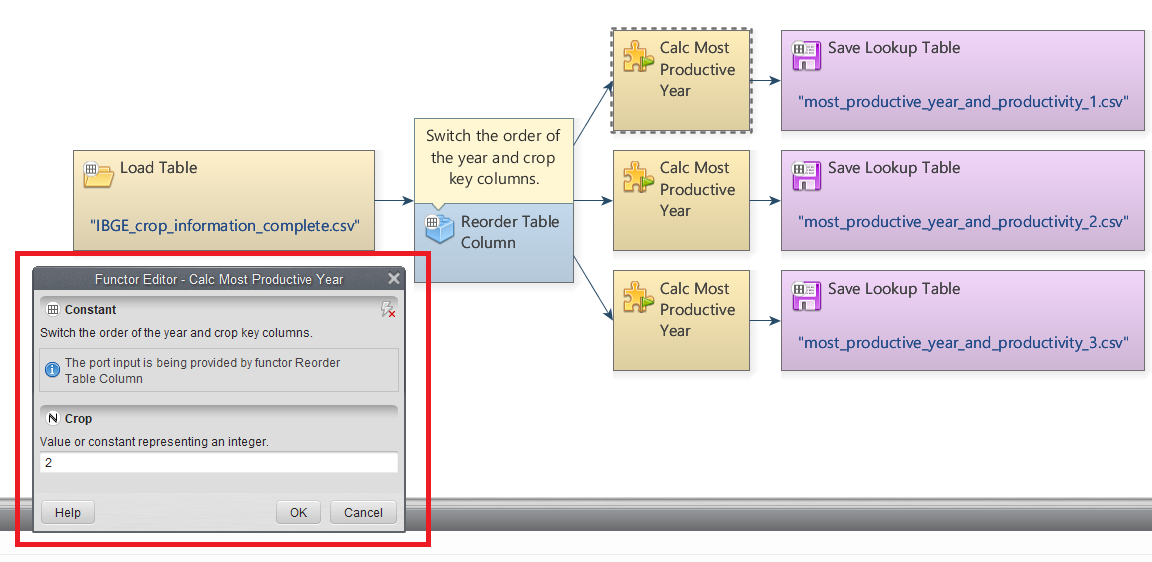The height and width of the screenshot is (562, 1152).
Task: Close the Functor Editor dialog
Action: 393,279
